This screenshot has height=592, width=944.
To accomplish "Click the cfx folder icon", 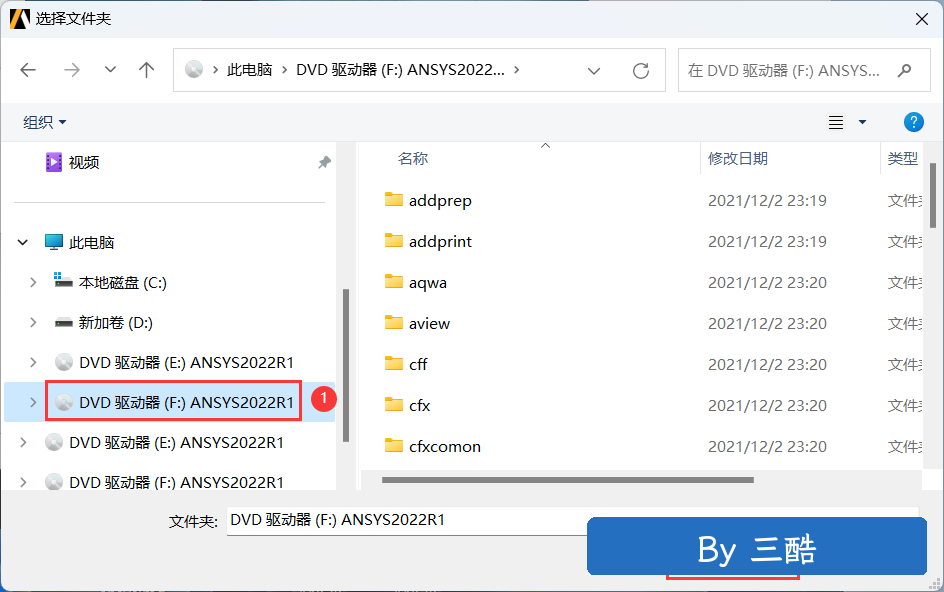I will click(x=394, y=404).
